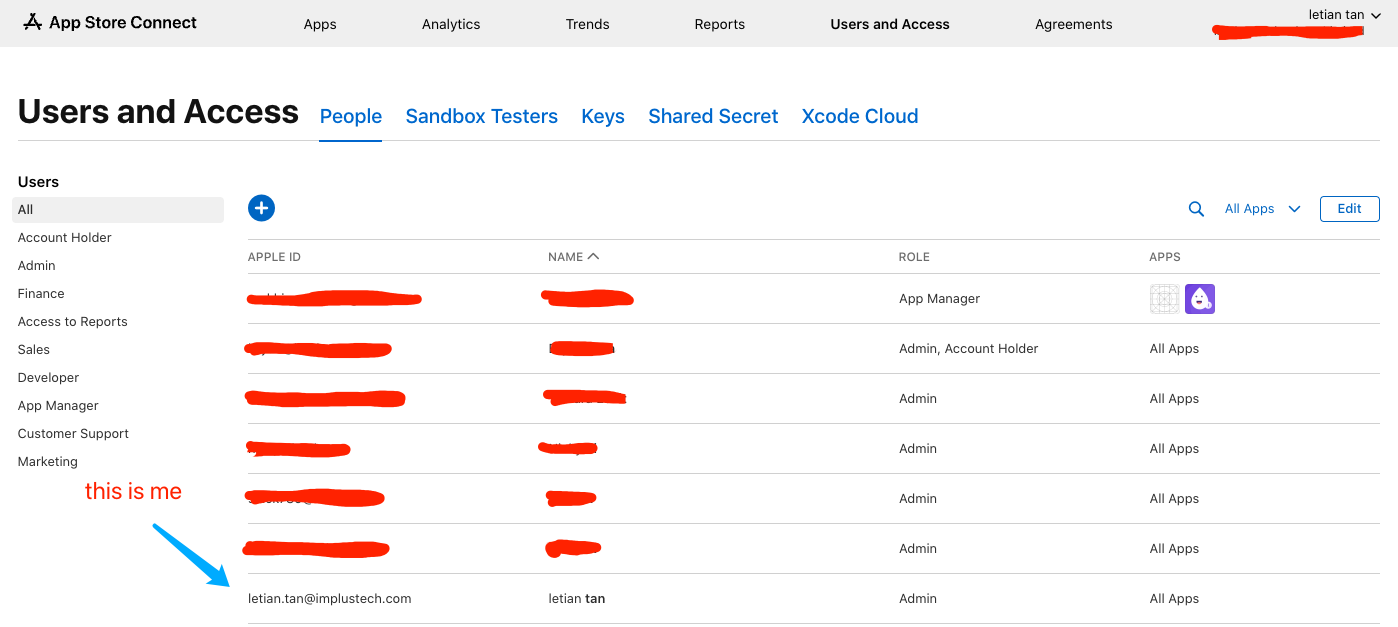Image resolution: width=1398 pixels, height=627 pixels.
Task: Switch to the People tab
Action: point(351,116)
